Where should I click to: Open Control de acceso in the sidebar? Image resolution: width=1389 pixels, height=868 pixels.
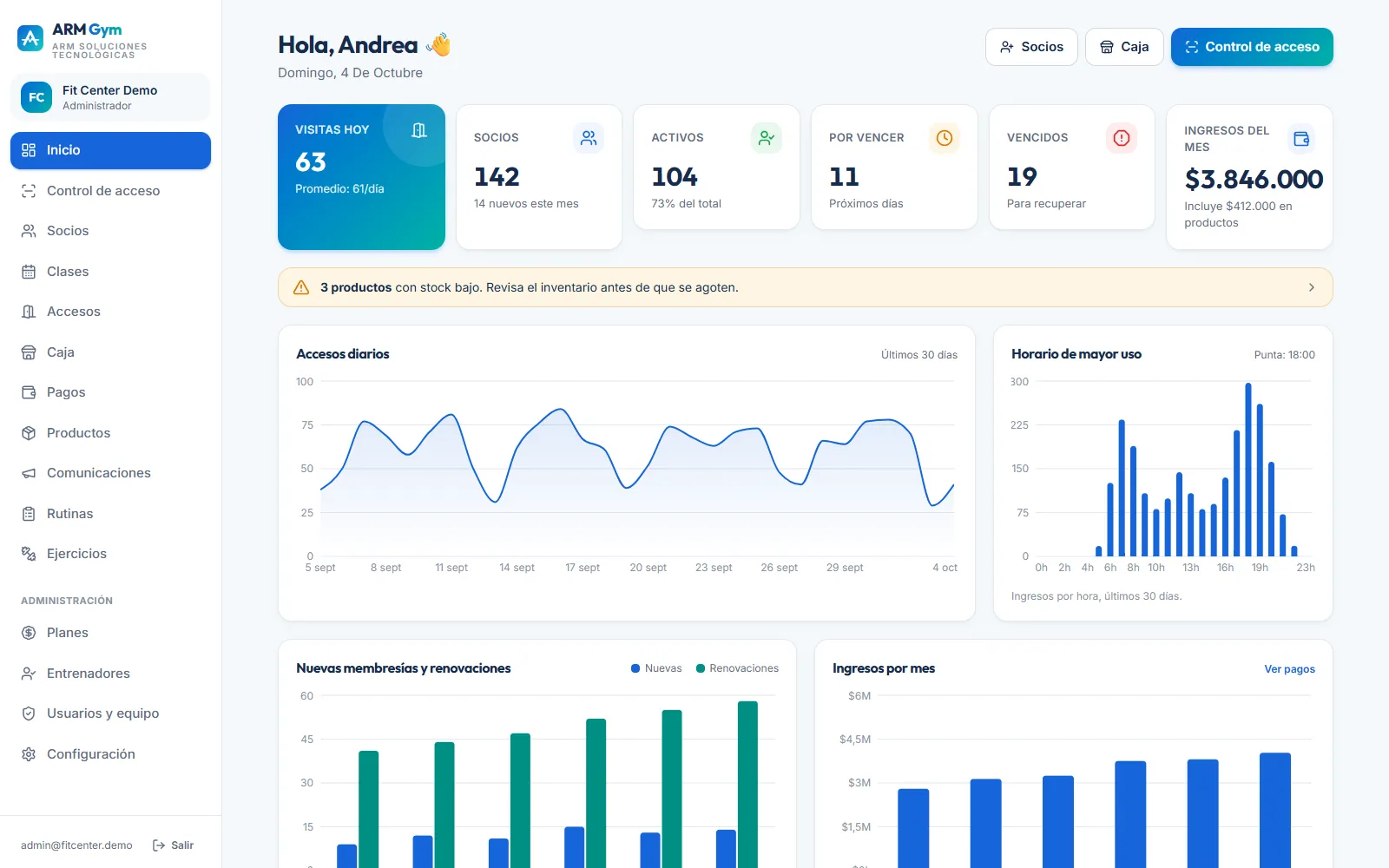110,191
